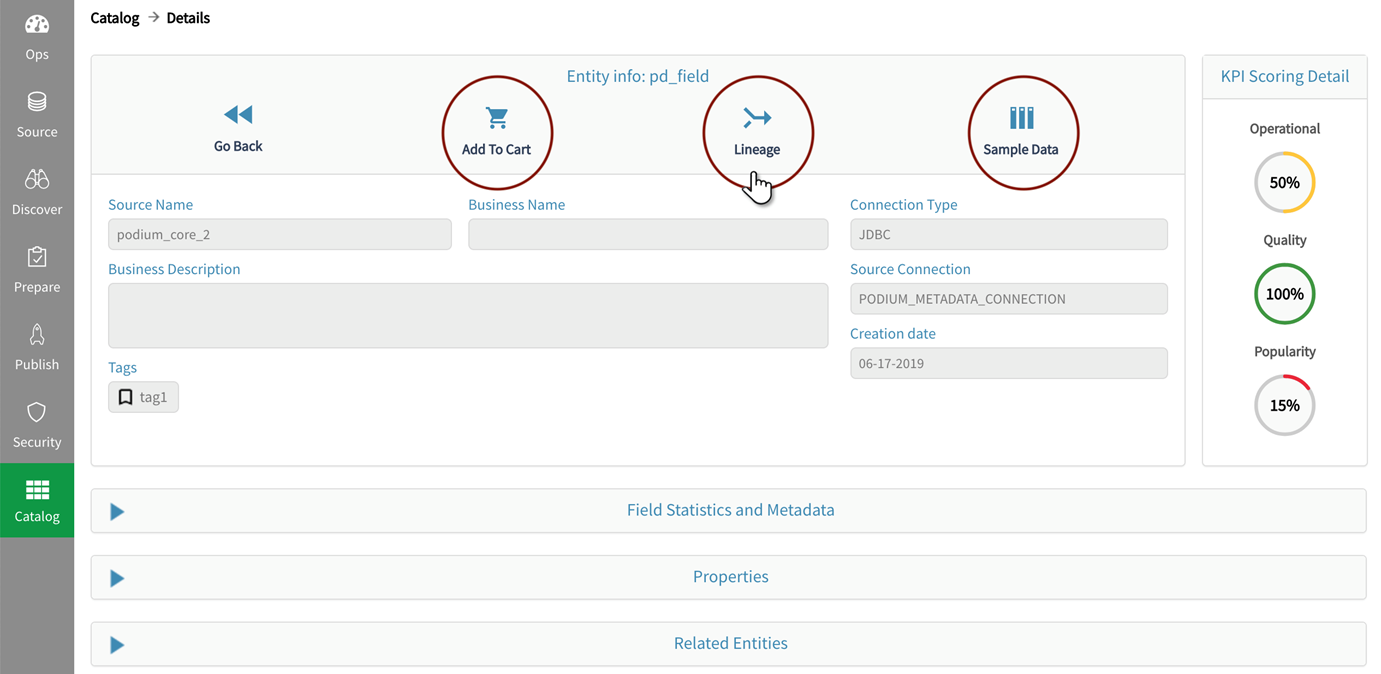Image resolution: width=1381 pixels, height=674 pixels.
Task: Click the Quality 100% score gauge
Action: [x=1284, y=294]
